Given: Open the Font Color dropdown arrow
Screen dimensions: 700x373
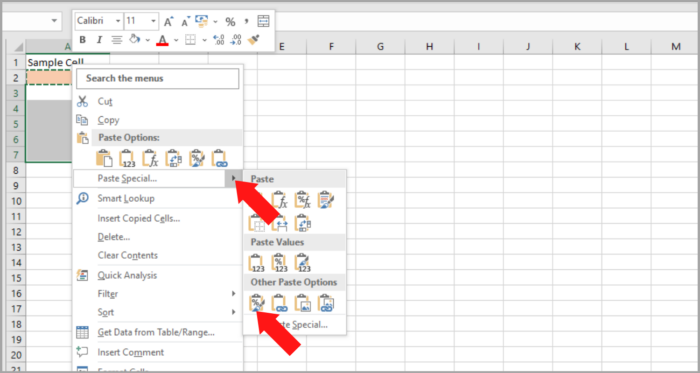Looking at the screenshot, I should (176, 40).
